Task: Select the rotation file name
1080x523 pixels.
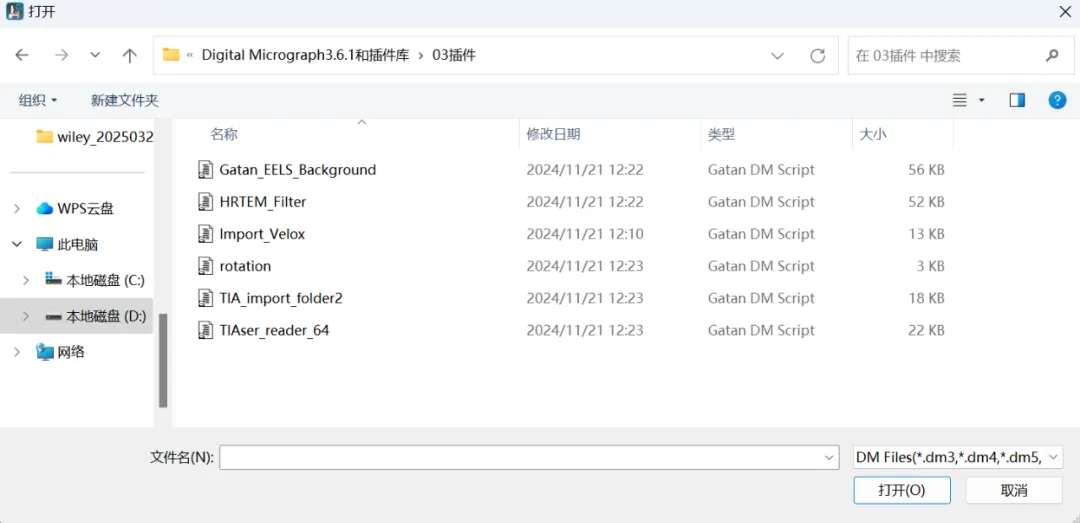Action: click(245, 266)
